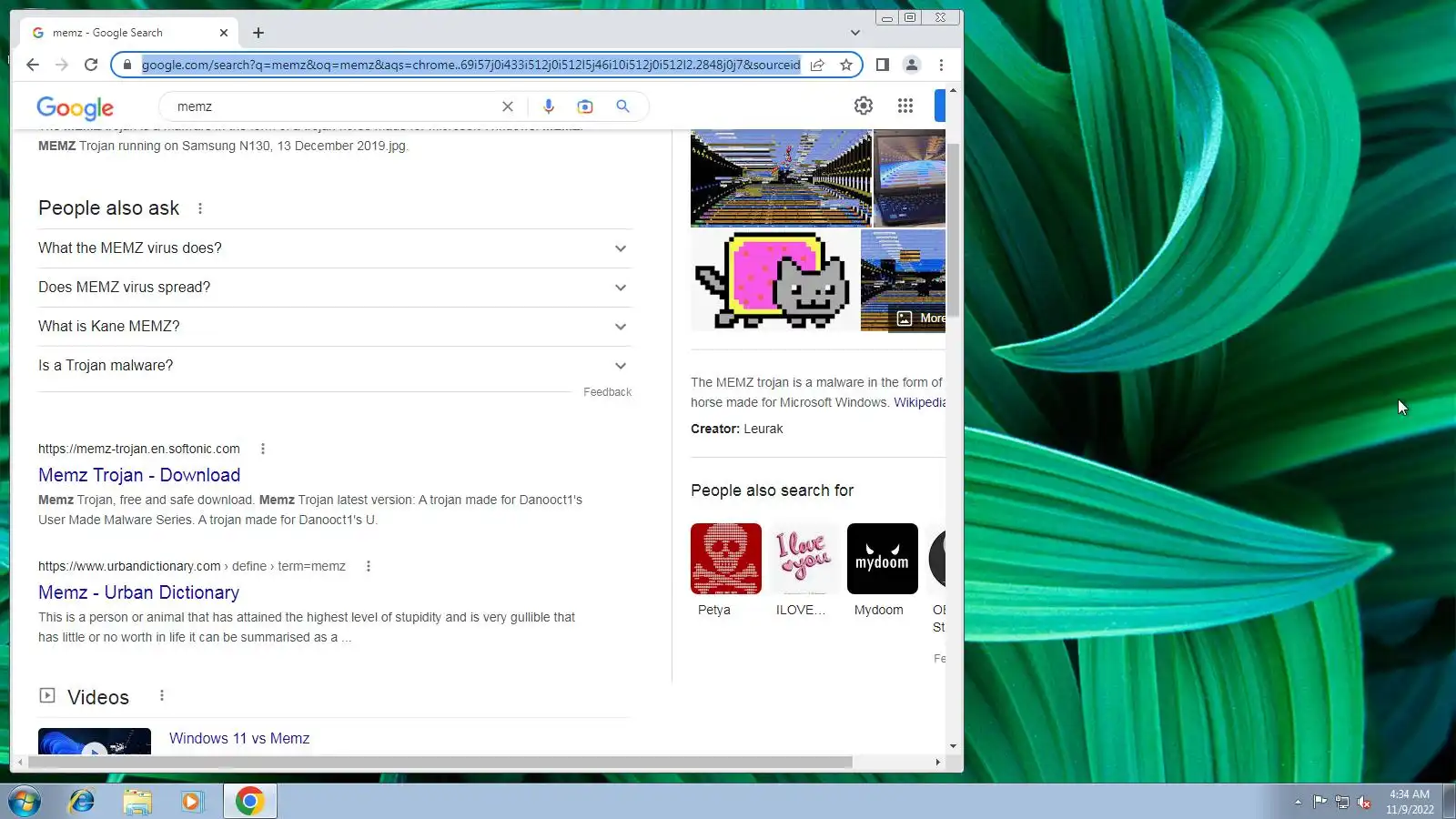This screenshot has width=1456, height=819.
Task: Click the partially visible blue Sign in button
Action: click(x=940, y=106)
